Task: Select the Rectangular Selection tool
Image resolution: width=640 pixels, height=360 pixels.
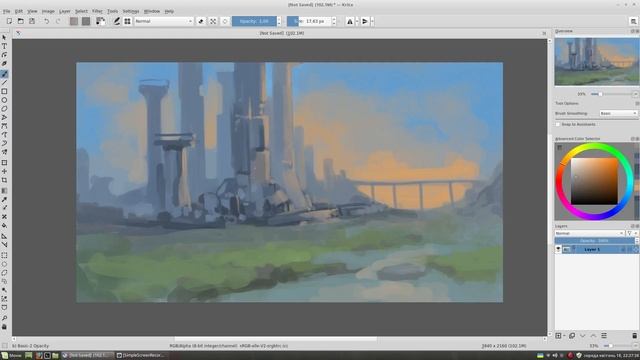Action: [4, 256]
